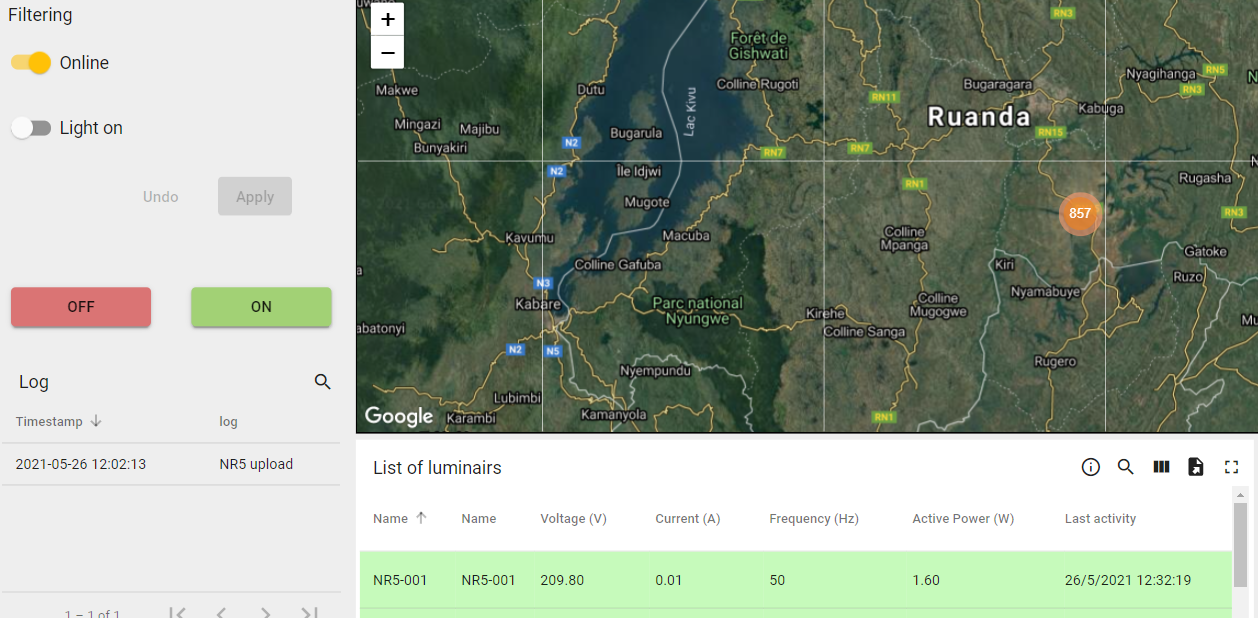Click the 26/5/2021 12:32:19 cell
Screen dimensions: 1258x618
(1128, 580)
